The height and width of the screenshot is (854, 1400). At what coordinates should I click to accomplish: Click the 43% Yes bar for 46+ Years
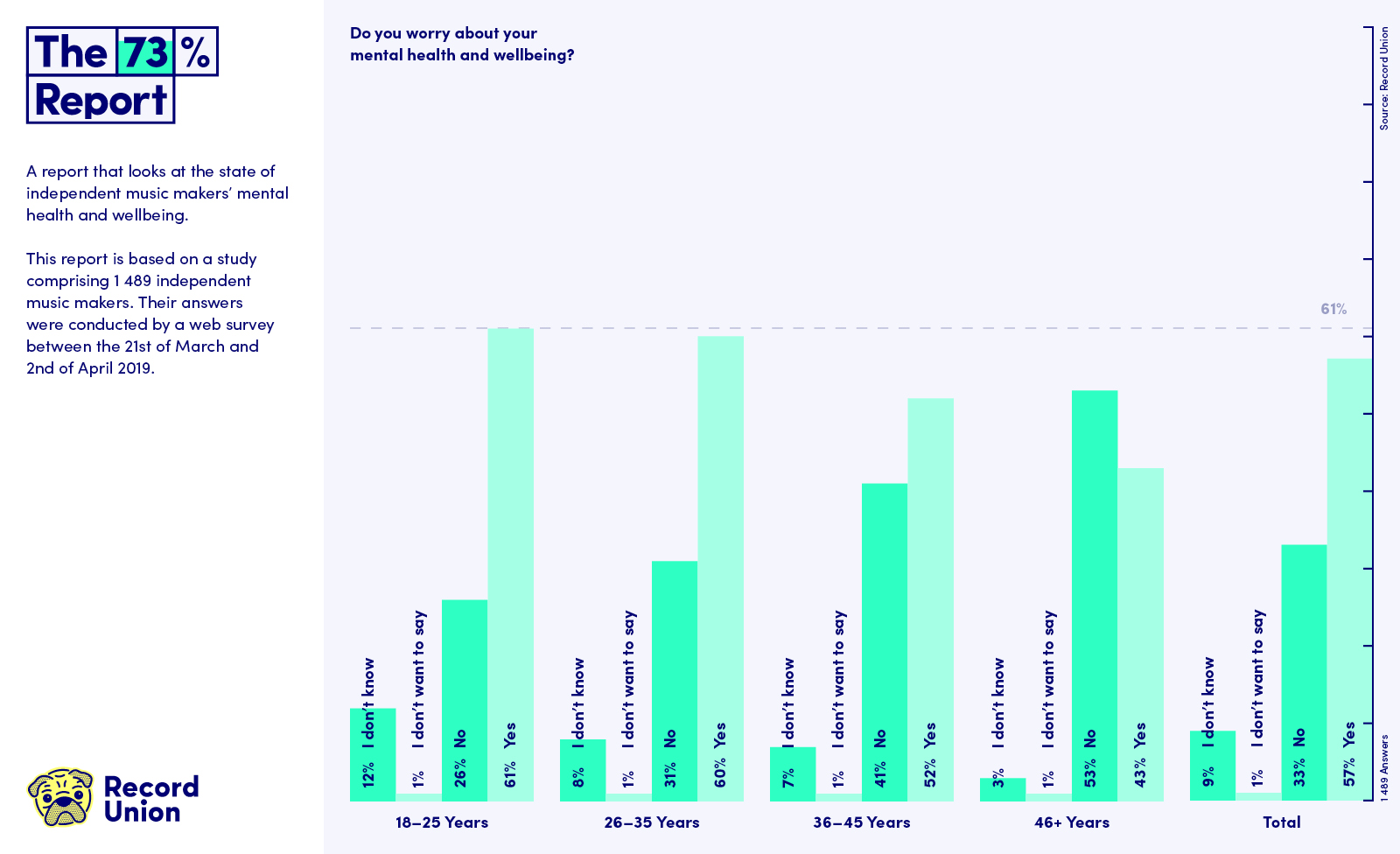(x=1140, y=634)
